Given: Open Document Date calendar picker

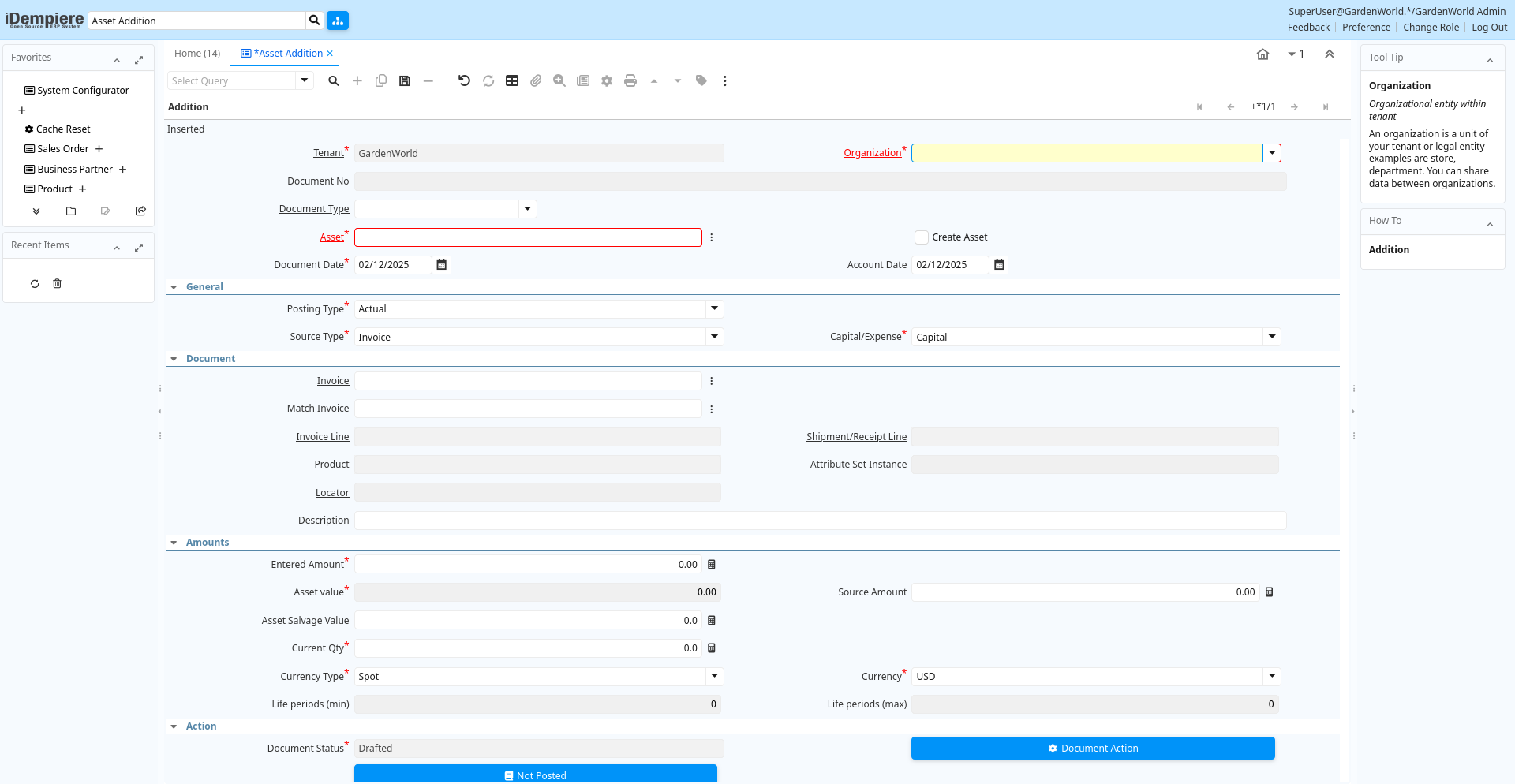Looking at the screenshot, I should pos(442,265).
